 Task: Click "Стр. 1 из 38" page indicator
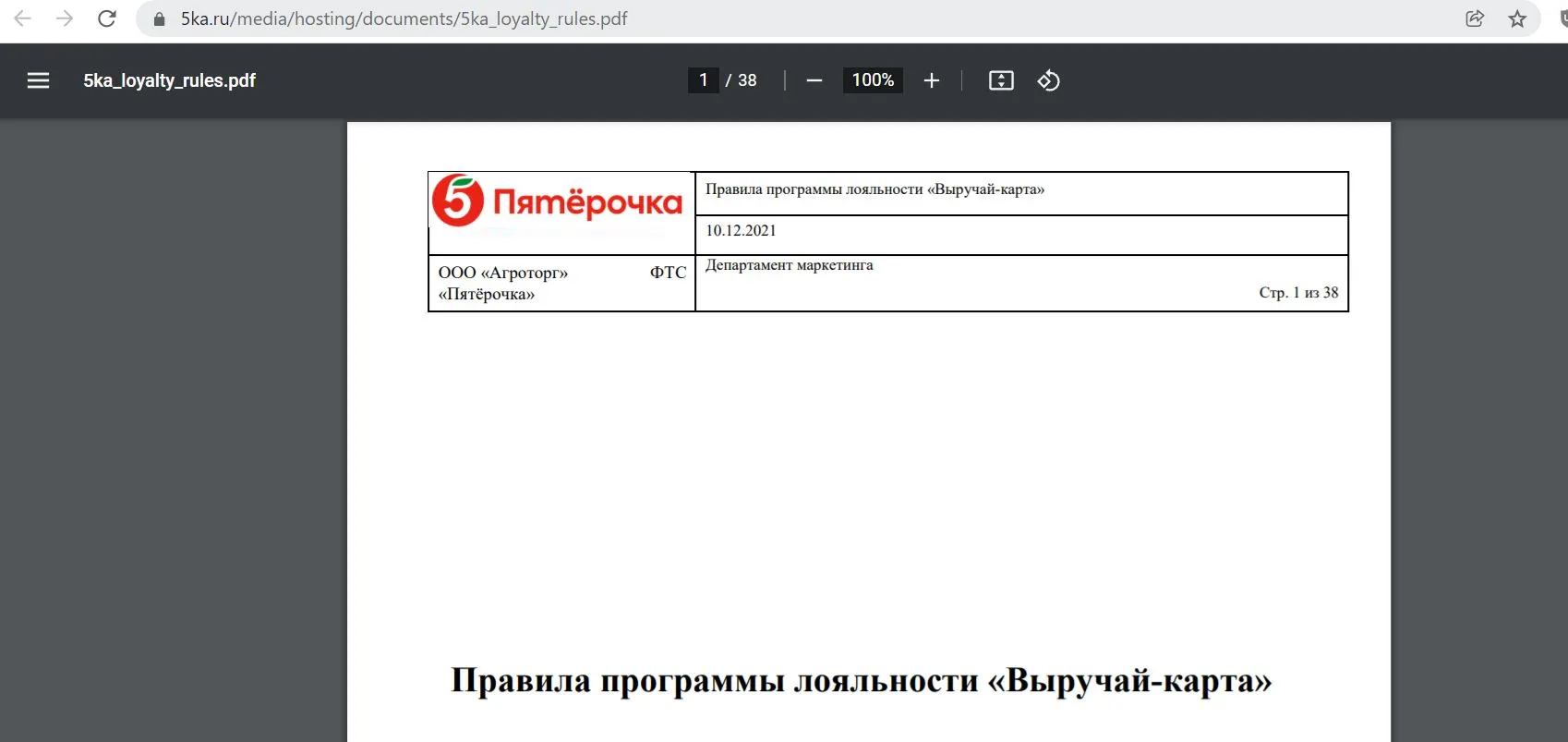(1298, 293)
